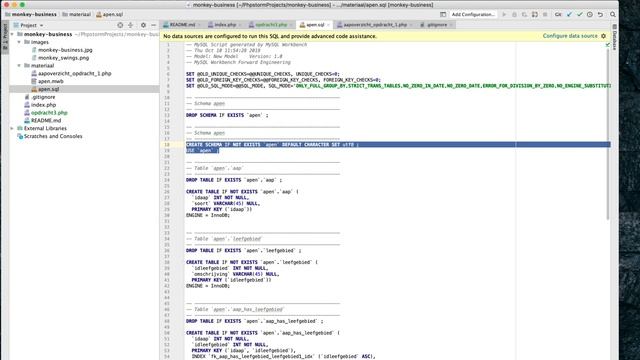Click Configure data source link
Screen dimensions: 640x360
click(x=570, y=36)
